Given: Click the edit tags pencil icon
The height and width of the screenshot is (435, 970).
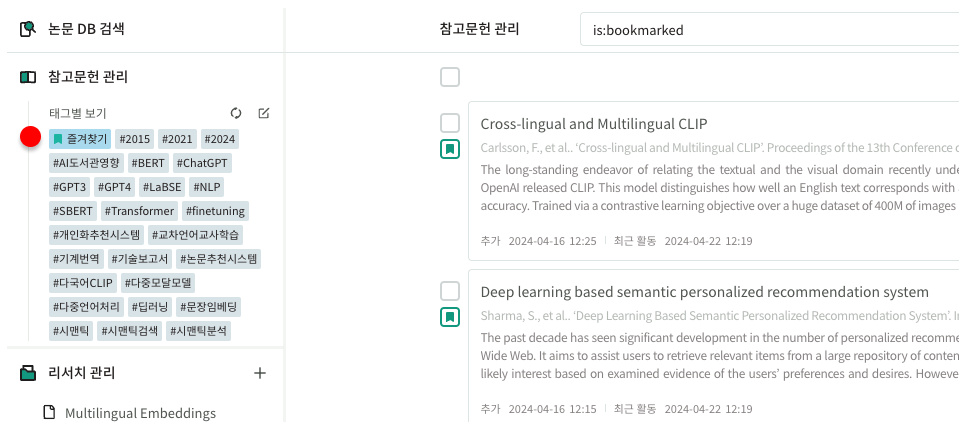Looking at the screenshot, I should [264, 113].
